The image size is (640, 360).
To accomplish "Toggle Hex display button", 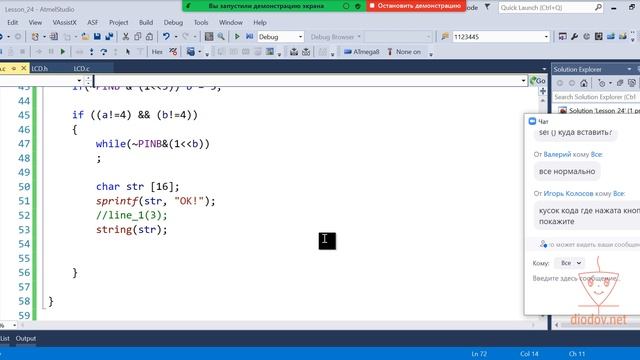I will pos(157,52).
